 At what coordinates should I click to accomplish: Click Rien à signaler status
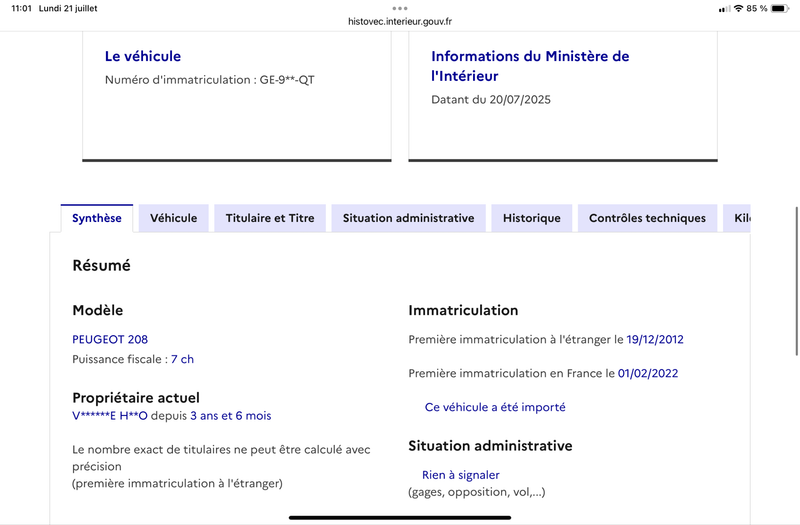461,475
